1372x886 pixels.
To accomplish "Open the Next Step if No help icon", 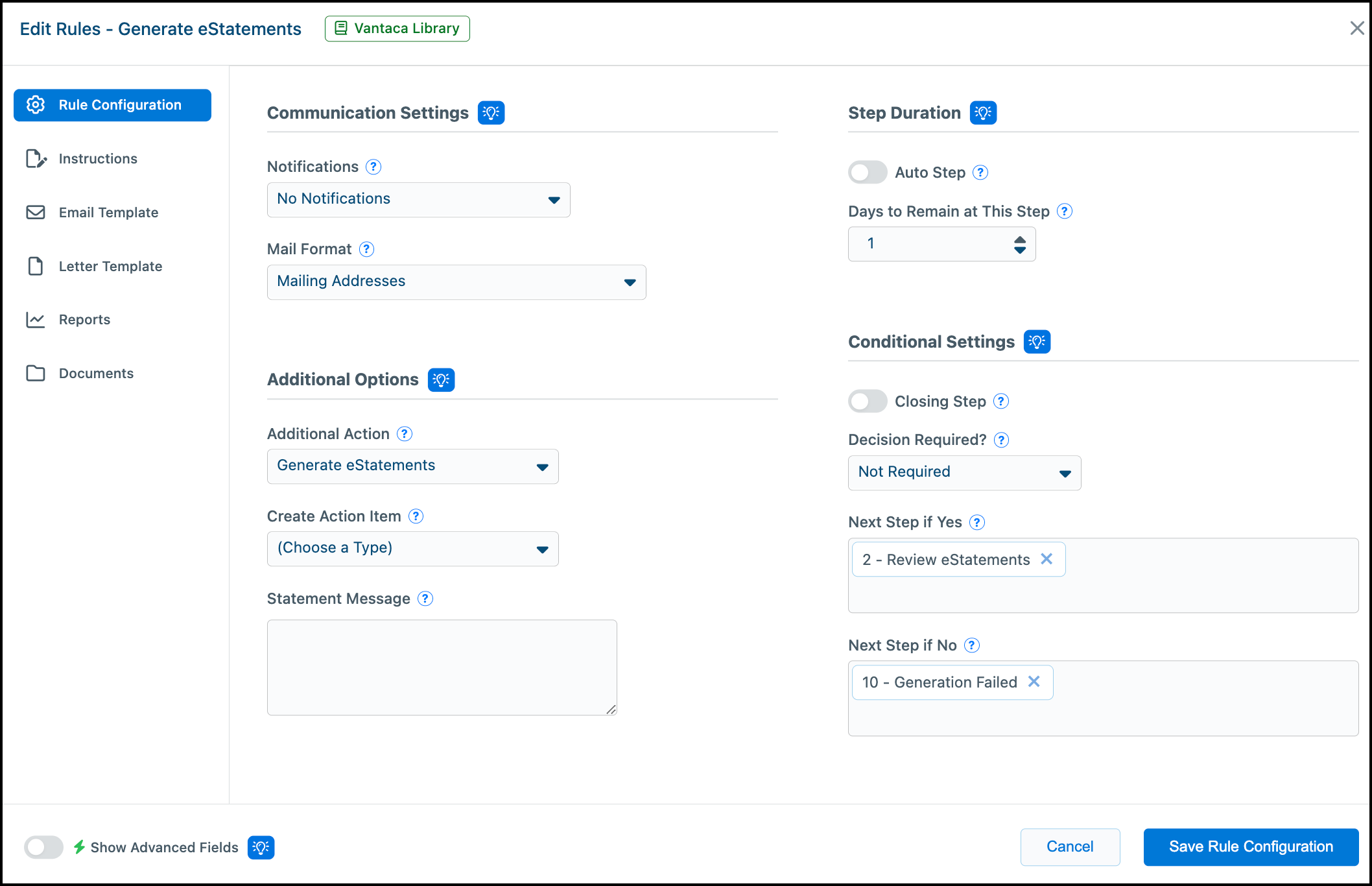I will tap(972, 645).
